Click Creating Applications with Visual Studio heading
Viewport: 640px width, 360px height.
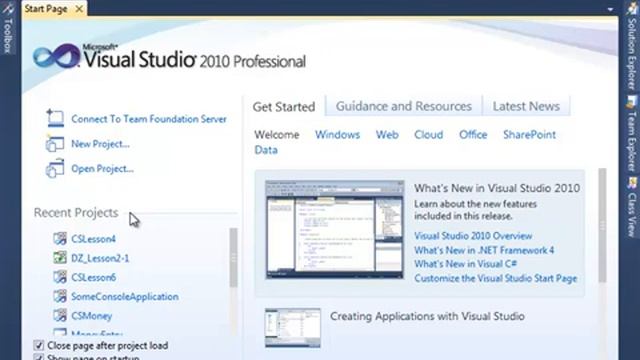pos(427,316)
